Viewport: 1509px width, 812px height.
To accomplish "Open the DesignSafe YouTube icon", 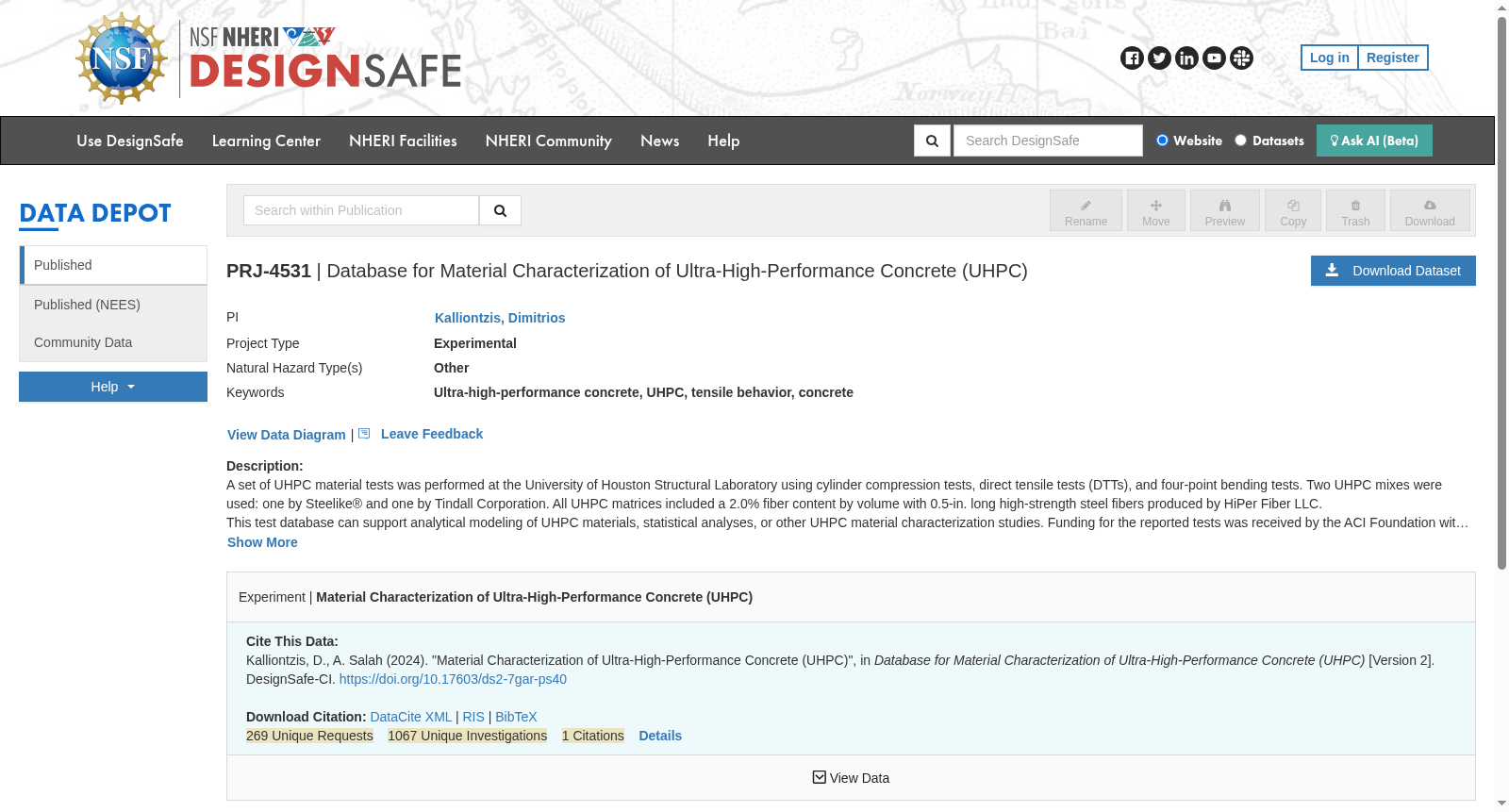I will click(1214, 58).
